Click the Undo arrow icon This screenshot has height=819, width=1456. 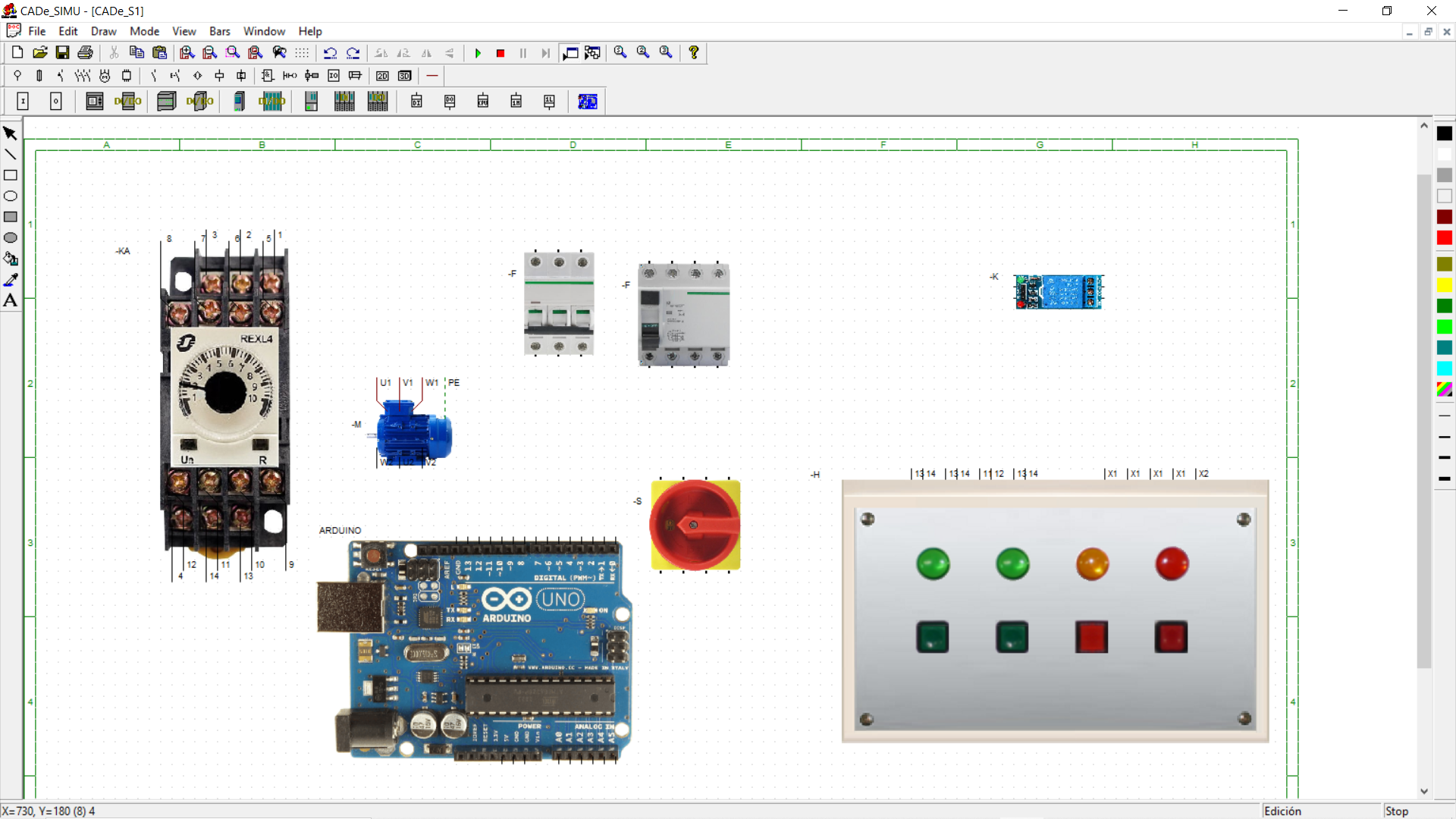[330, 53]
